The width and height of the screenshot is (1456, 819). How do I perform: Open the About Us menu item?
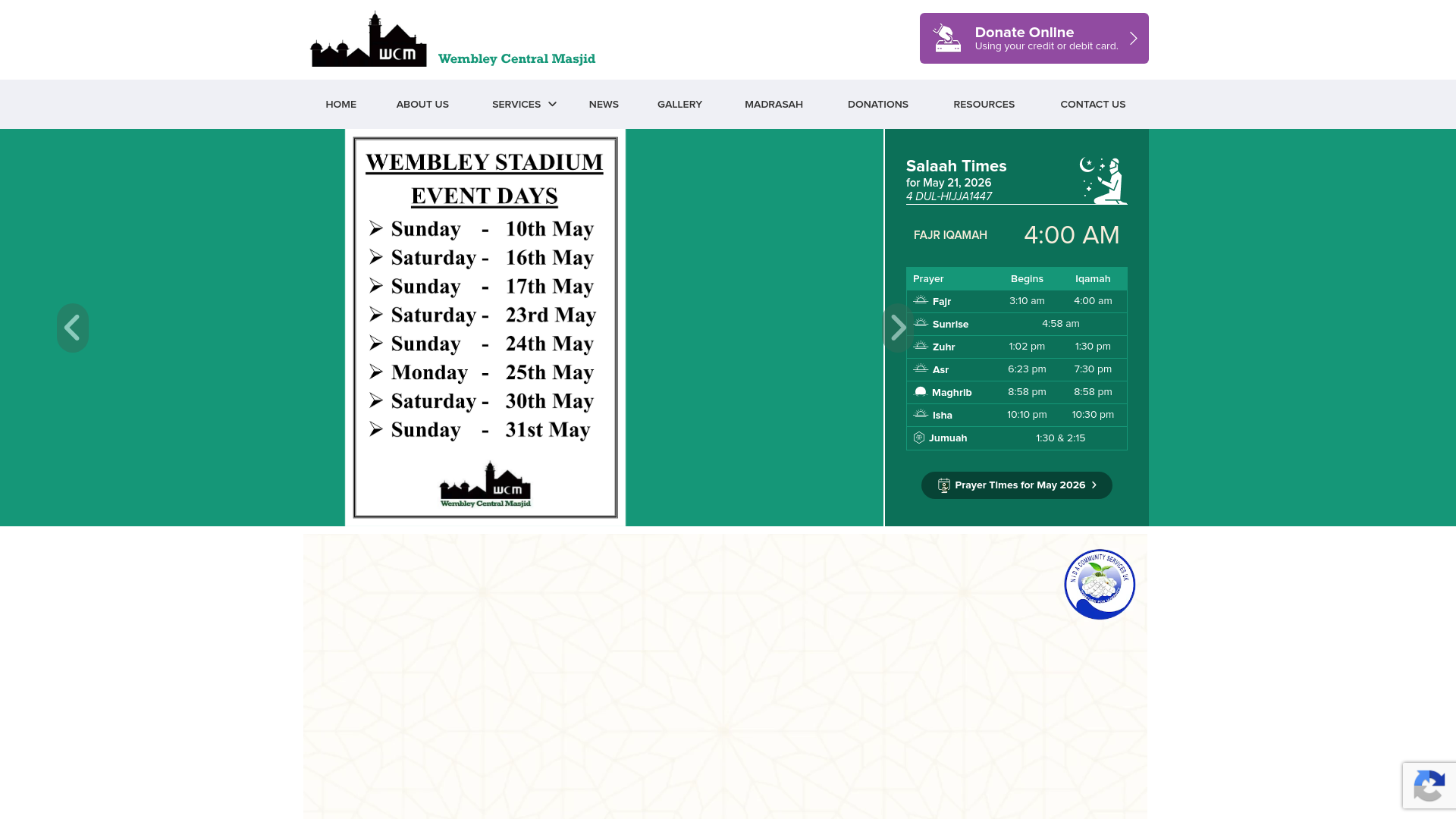(x=422, y=104)
